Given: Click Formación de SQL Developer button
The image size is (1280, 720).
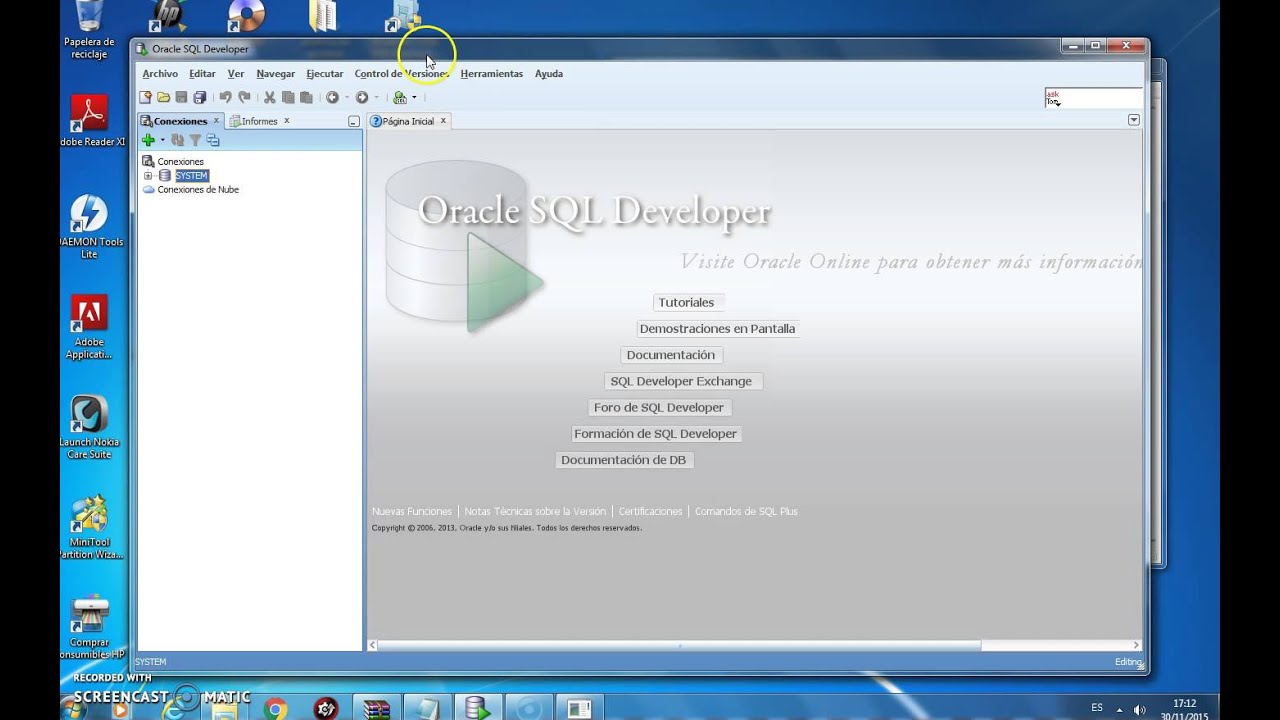Looking at the screenshot, I should coord(656,434).
